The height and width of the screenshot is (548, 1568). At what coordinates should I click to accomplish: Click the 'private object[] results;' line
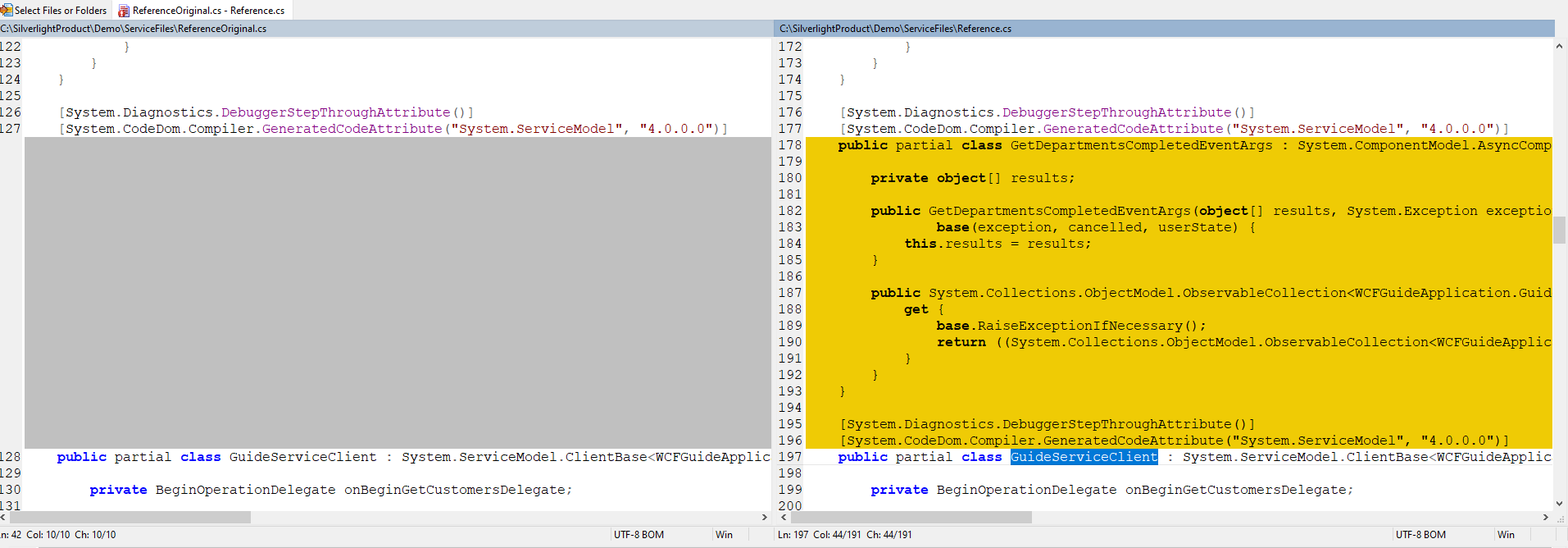coord(972,178)
